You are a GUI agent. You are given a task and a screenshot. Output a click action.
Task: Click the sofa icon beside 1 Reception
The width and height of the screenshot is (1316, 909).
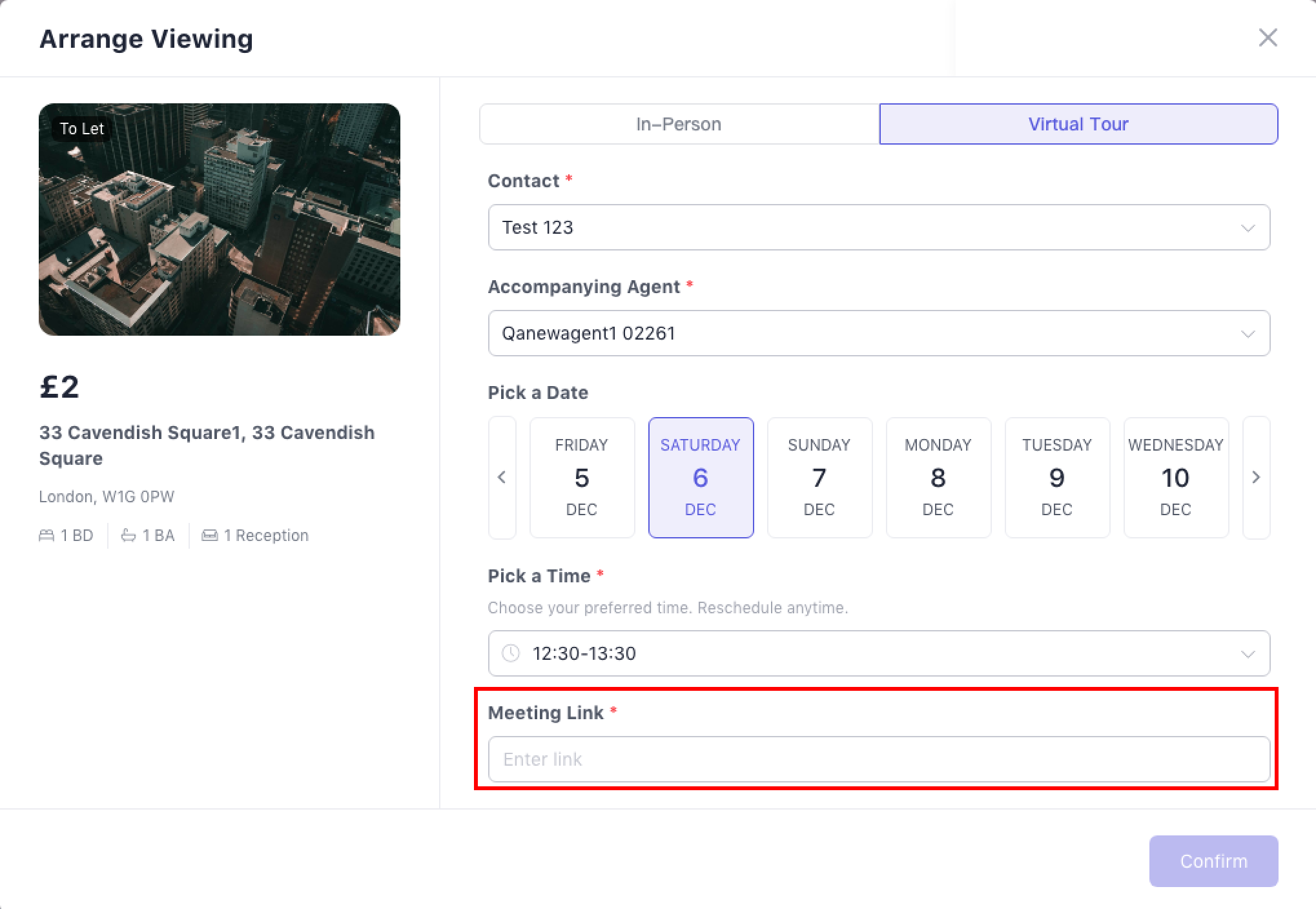coord(210,536)
